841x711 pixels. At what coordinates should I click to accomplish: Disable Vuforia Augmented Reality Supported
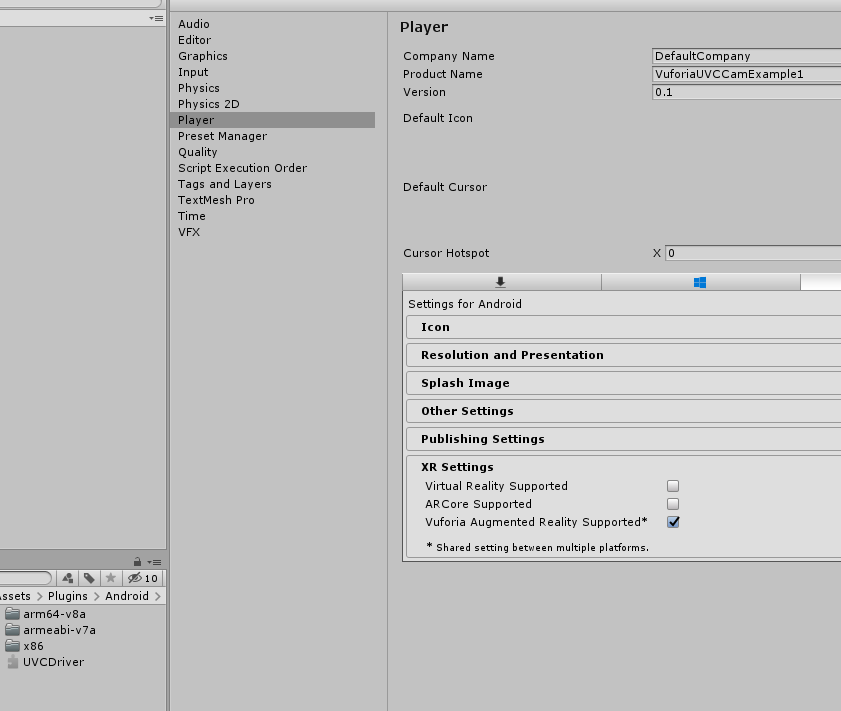pyautogui.click(x=673, y=522)
